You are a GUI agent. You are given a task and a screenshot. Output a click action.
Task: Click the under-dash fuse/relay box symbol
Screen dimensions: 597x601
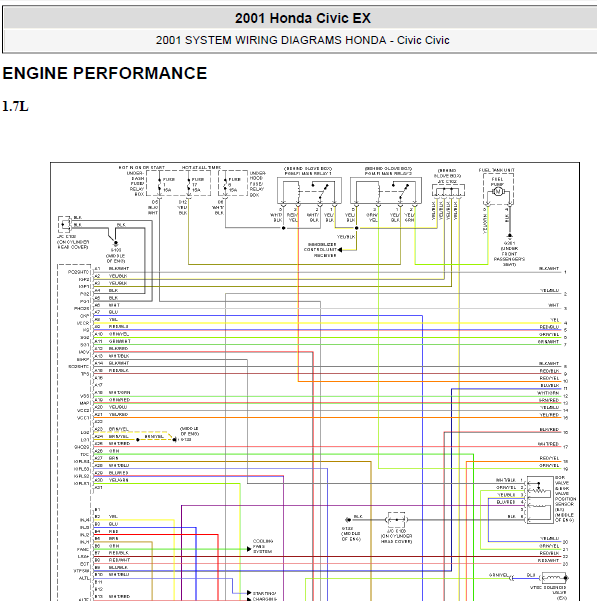click(x=178, y=183)
